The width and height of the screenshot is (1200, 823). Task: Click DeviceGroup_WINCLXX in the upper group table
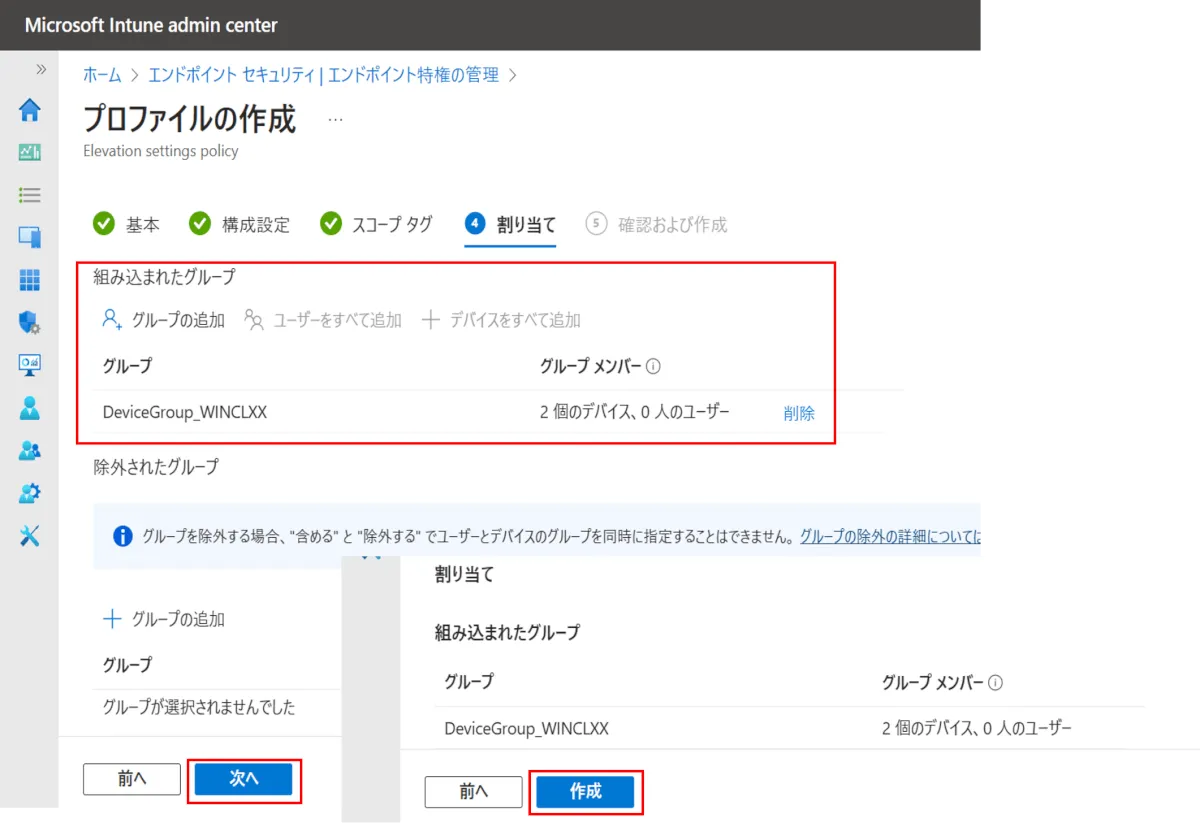(x=185, y=413)
